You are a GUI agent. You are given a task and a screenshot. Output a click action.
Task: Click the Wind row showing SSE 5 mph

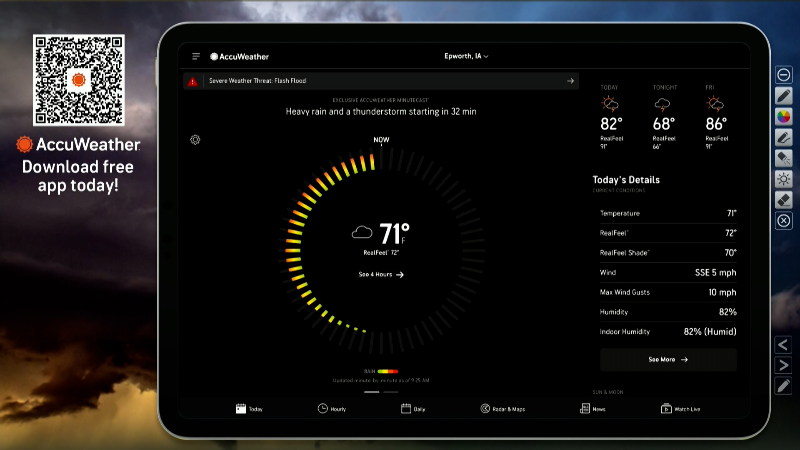668,272
